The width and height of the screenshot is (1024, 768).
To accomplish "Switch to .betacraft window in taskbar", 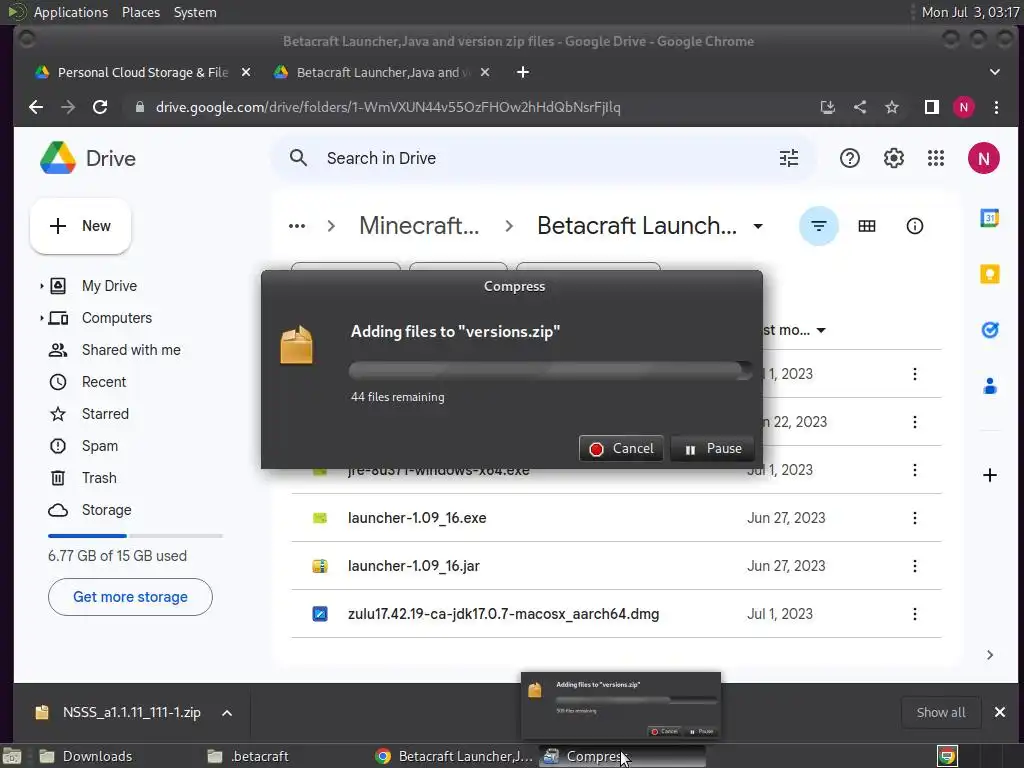I will (x=260, y=756).
